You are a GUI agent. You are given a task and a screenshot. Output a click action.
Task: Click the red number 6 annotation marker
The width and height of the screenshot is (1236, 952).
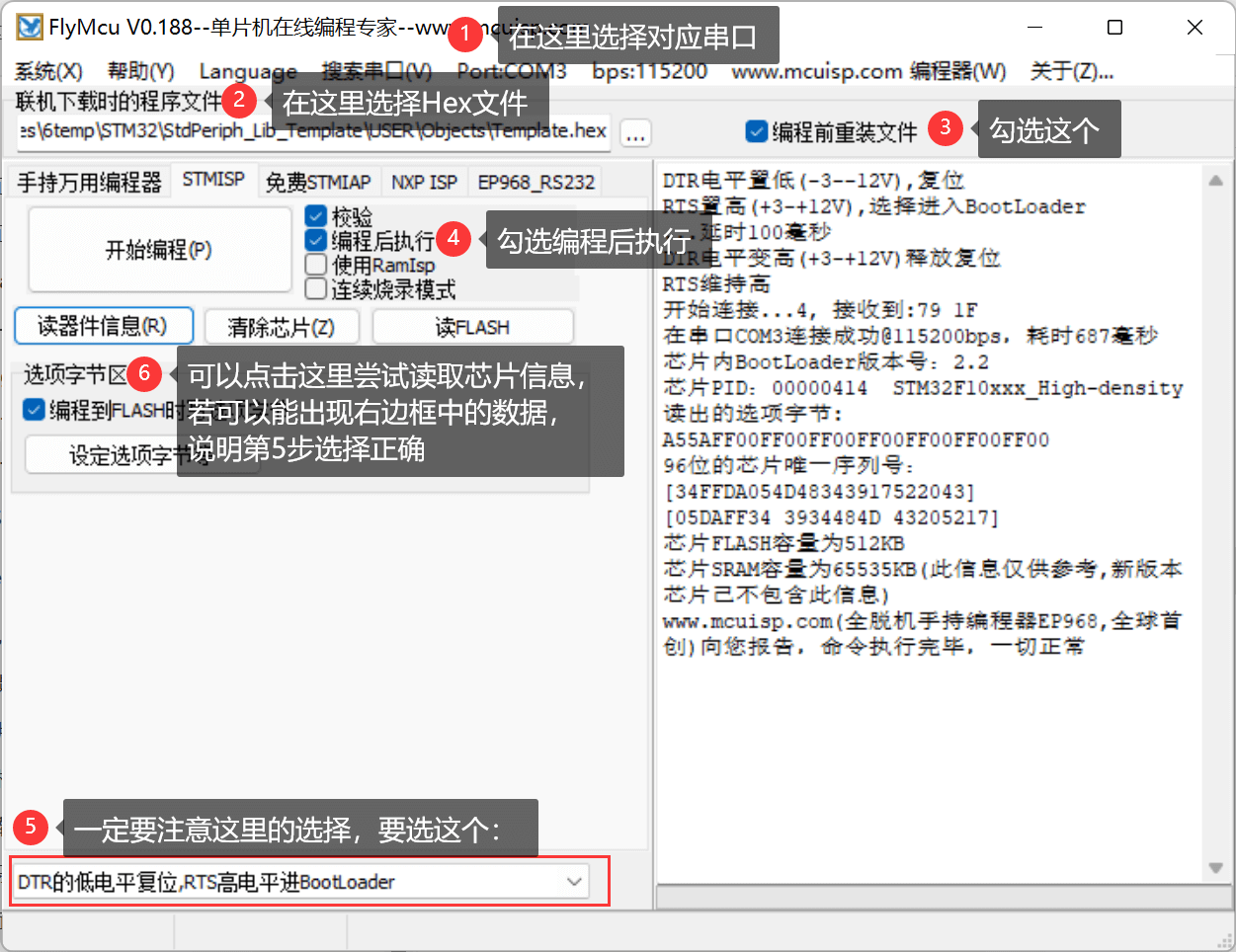click(x=144, y=373)
